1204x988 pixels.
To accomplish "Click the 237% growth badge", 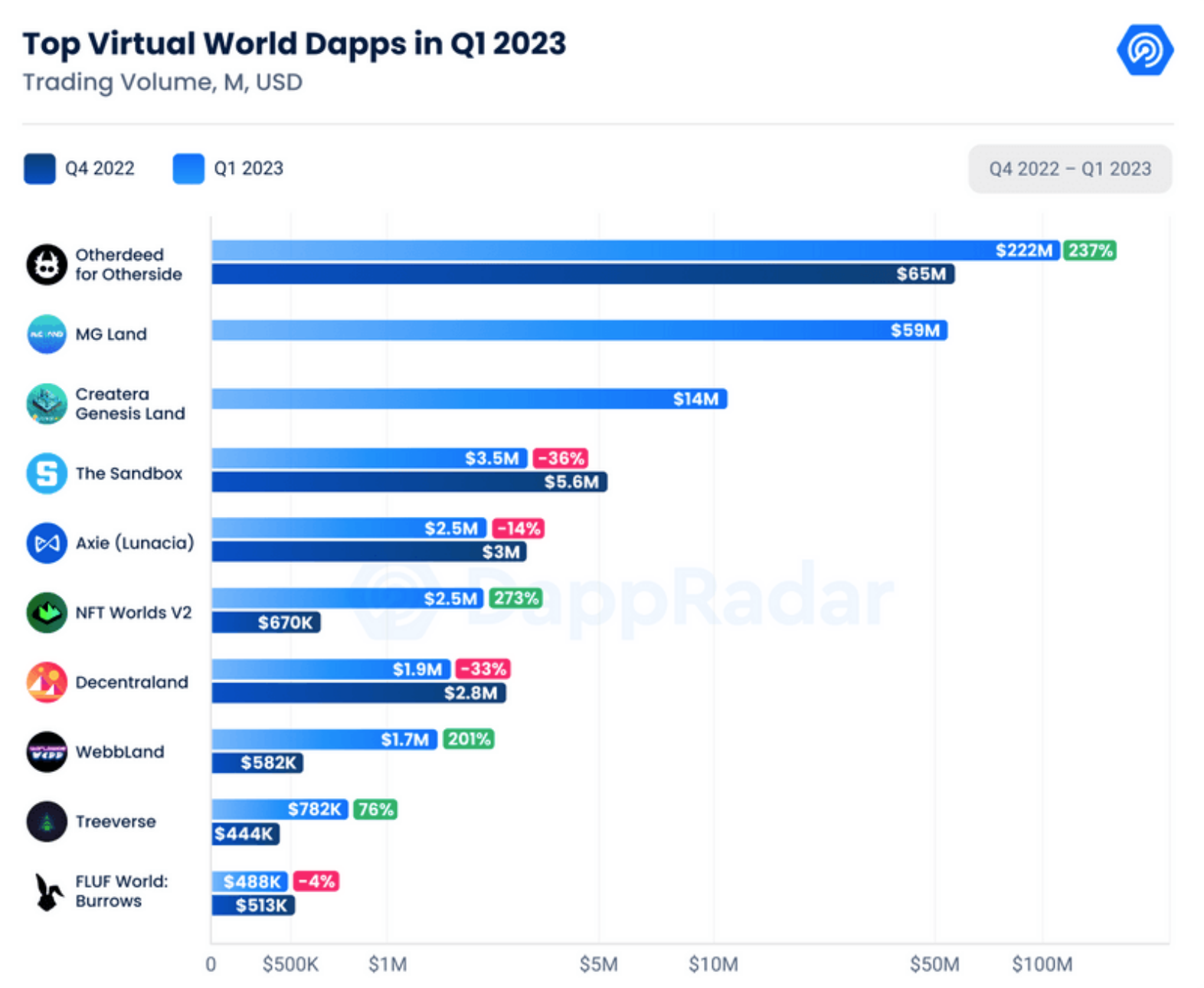I will 1090,250.
